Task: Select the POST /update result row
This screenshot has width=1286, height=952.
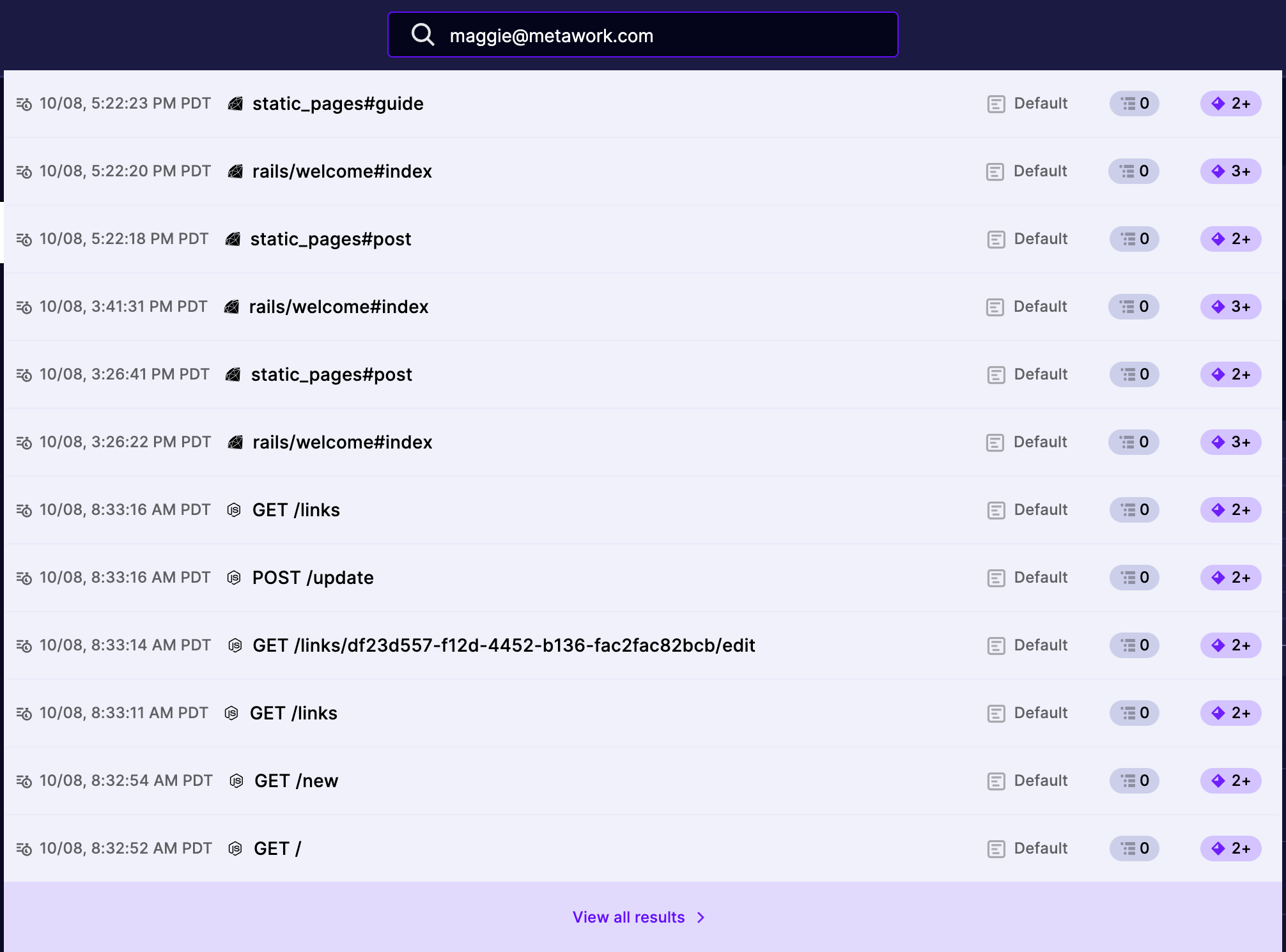Action: point(313,578)
